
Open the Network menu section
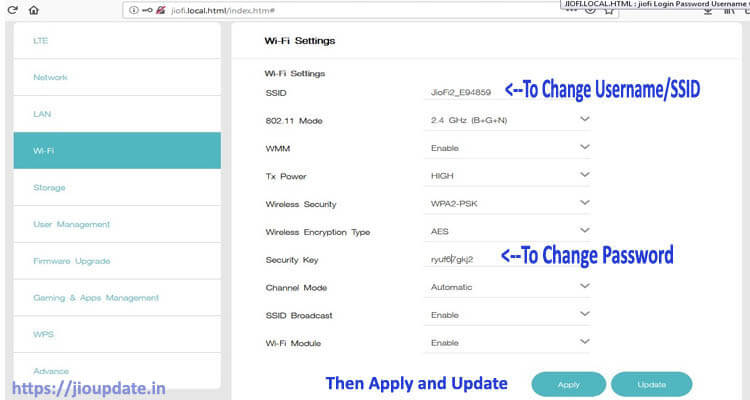point(117,77)
